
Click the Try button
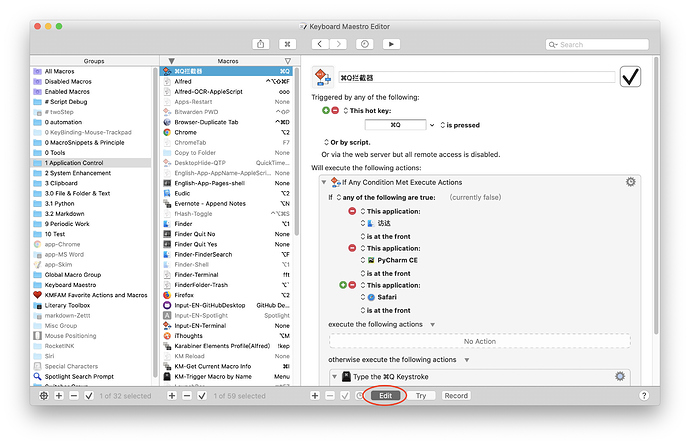pyautogui.click(x=421, y=396)
